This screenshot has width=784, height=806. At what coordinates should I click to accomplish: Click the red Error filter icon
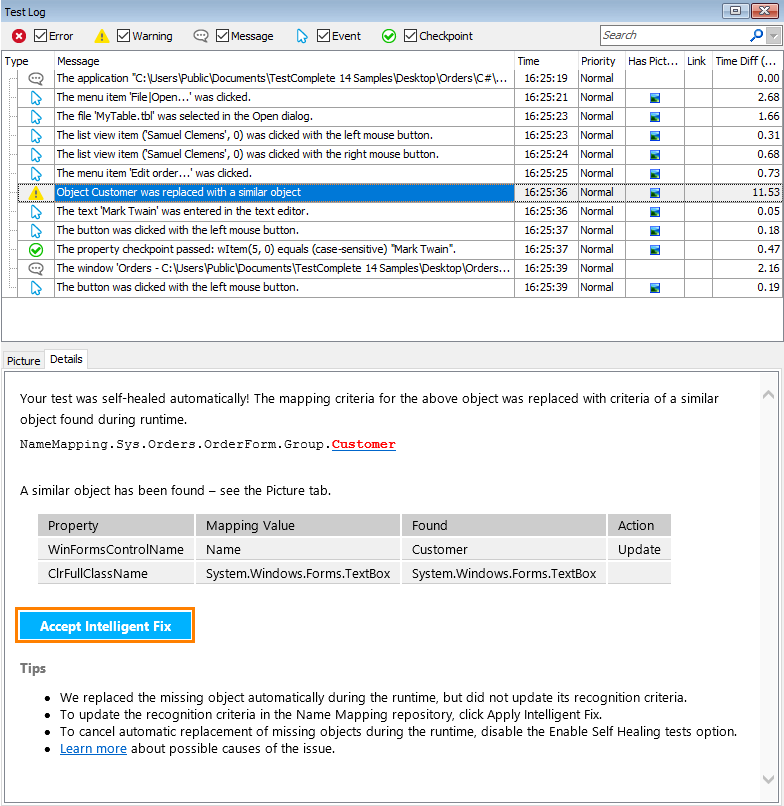pos(18,36)
